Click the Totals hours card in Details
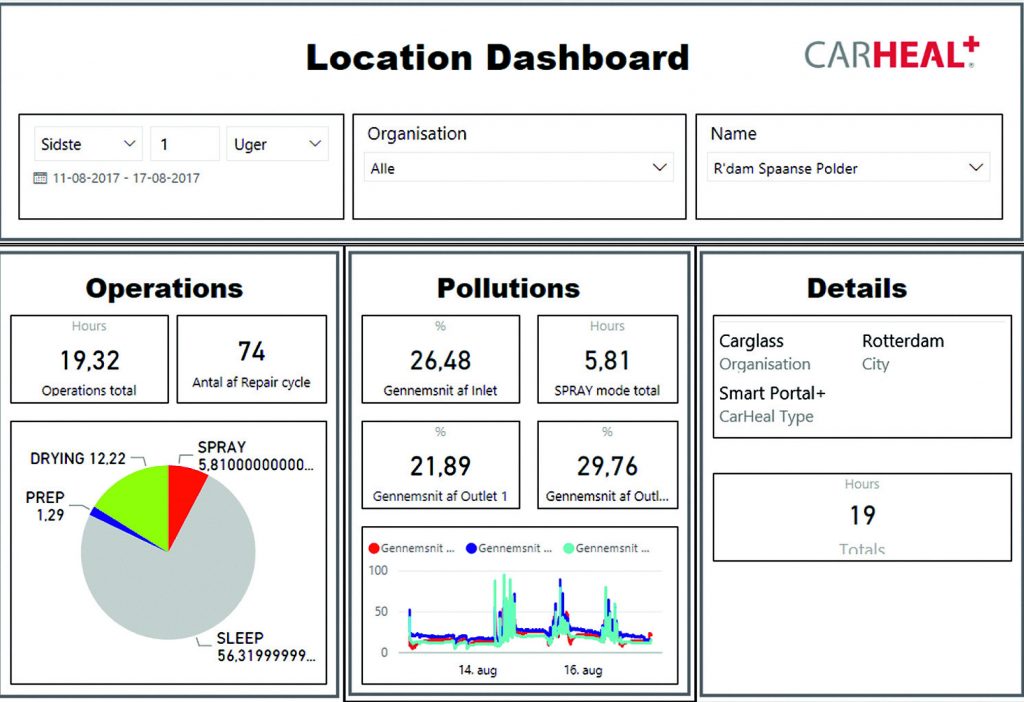This screenshot has width=1024, height=702. pos(861,517)
